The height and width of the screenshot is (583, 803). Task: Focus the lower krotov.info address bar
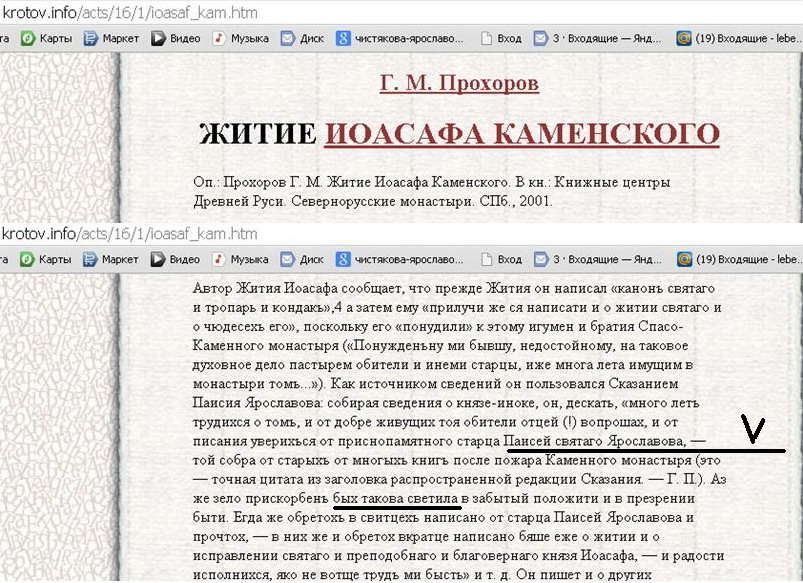402,234
